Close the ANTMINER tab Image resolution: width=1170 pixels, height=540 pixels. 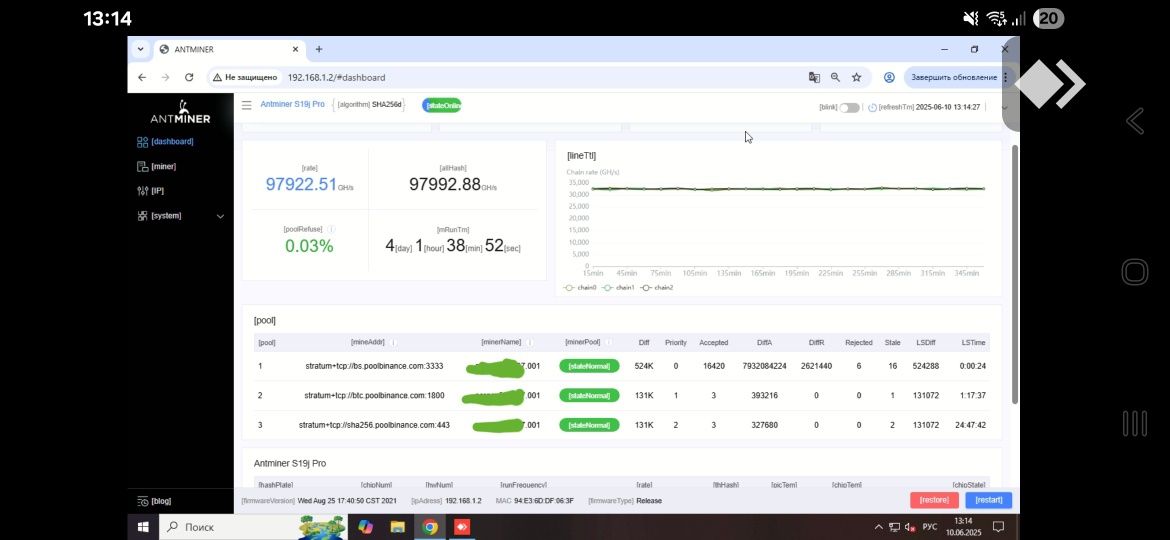[295, 49]
